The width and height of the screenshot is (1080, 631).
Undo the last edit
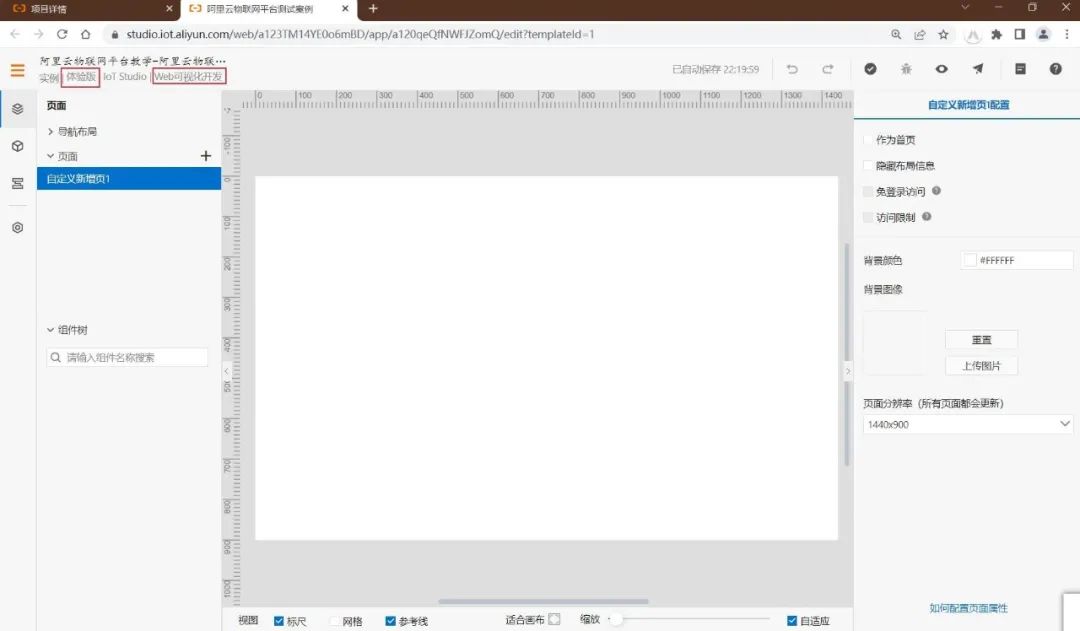pos(792,69)
